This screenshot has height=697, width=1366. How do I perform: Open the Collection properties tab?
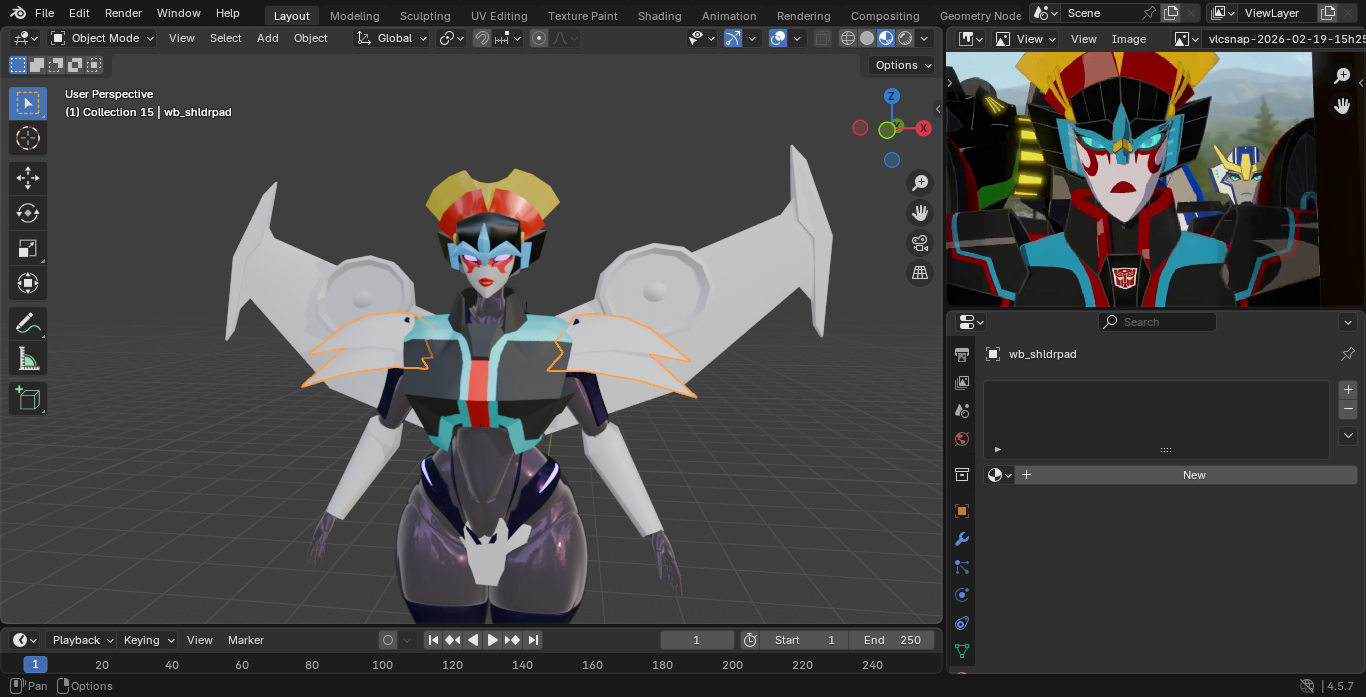(x=962, y=474)
